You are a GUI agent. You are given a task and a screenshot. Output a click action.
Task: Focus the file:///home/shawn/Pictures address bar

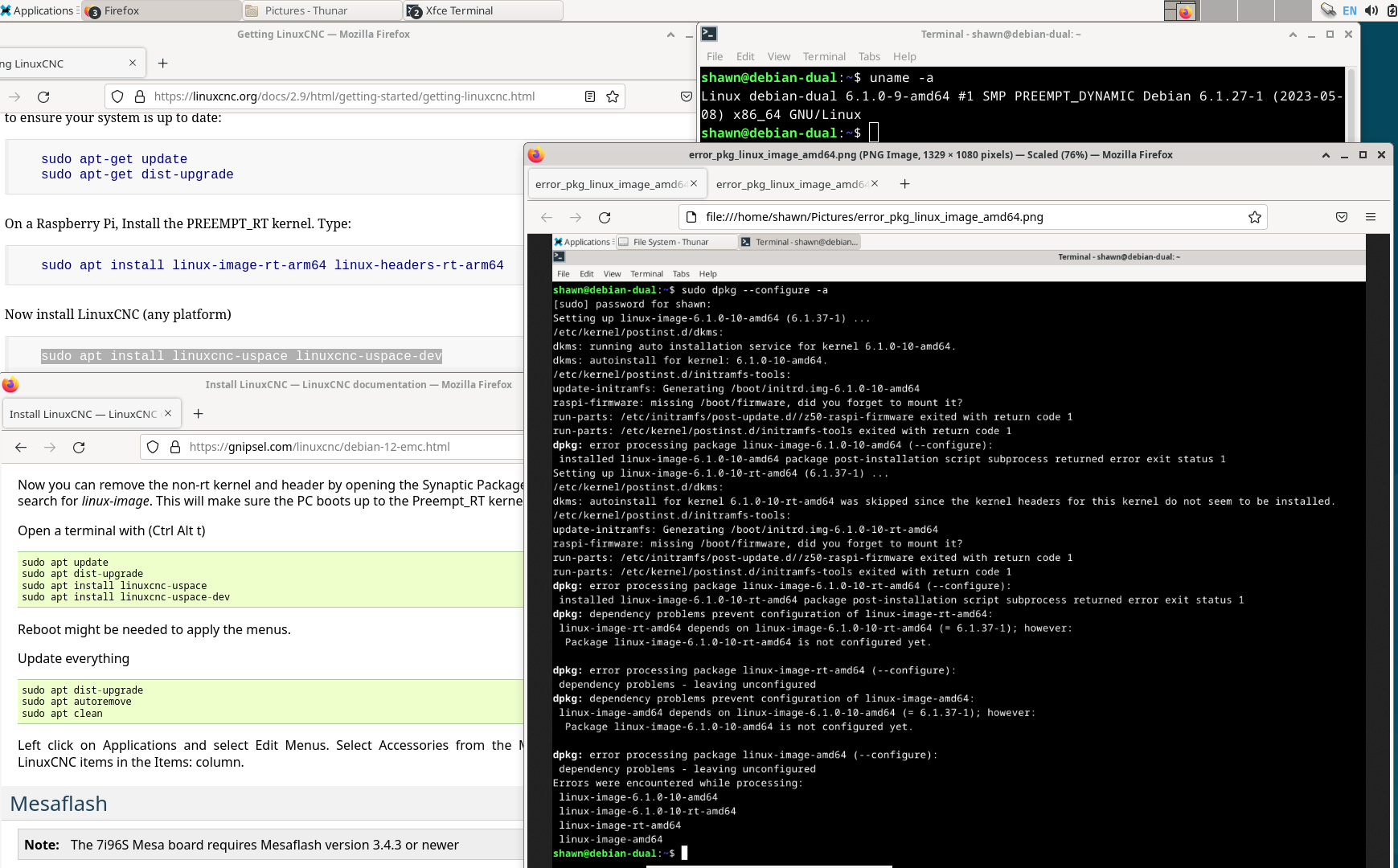point(974,217)
